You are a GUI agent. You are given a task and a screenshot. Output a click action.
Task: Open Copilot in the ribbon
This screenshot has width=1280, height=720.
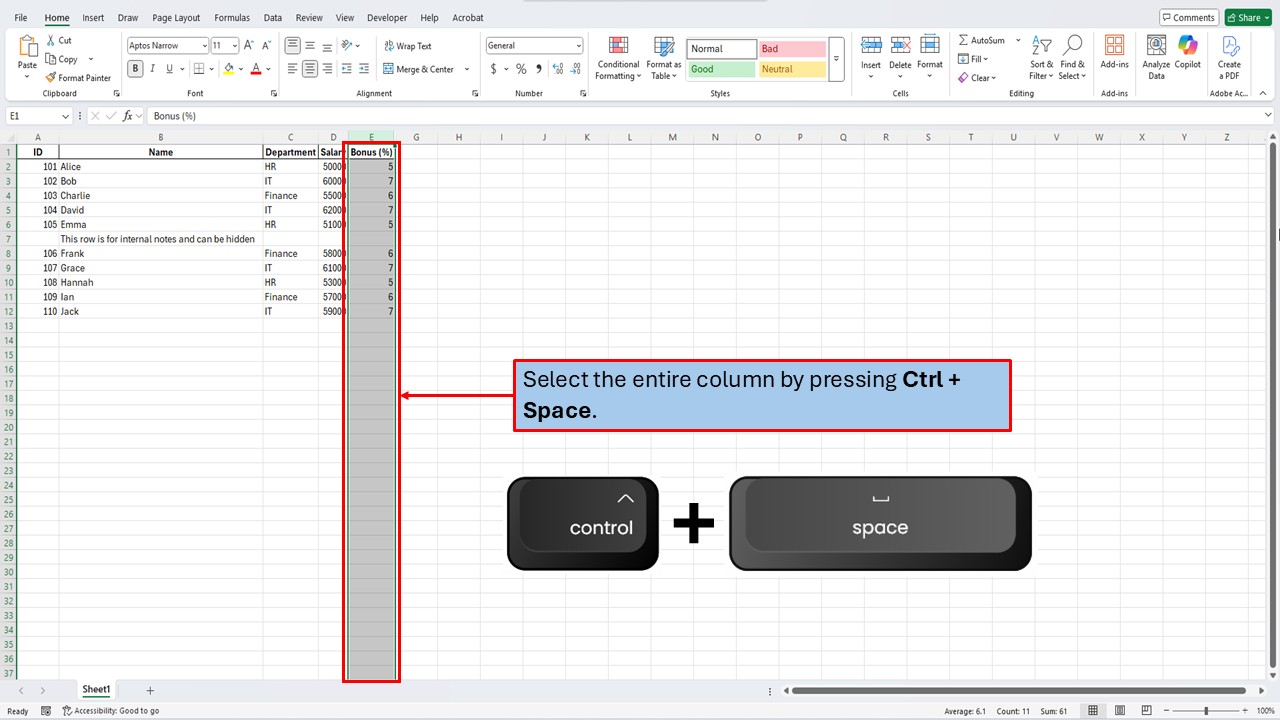pos(1187,55)
